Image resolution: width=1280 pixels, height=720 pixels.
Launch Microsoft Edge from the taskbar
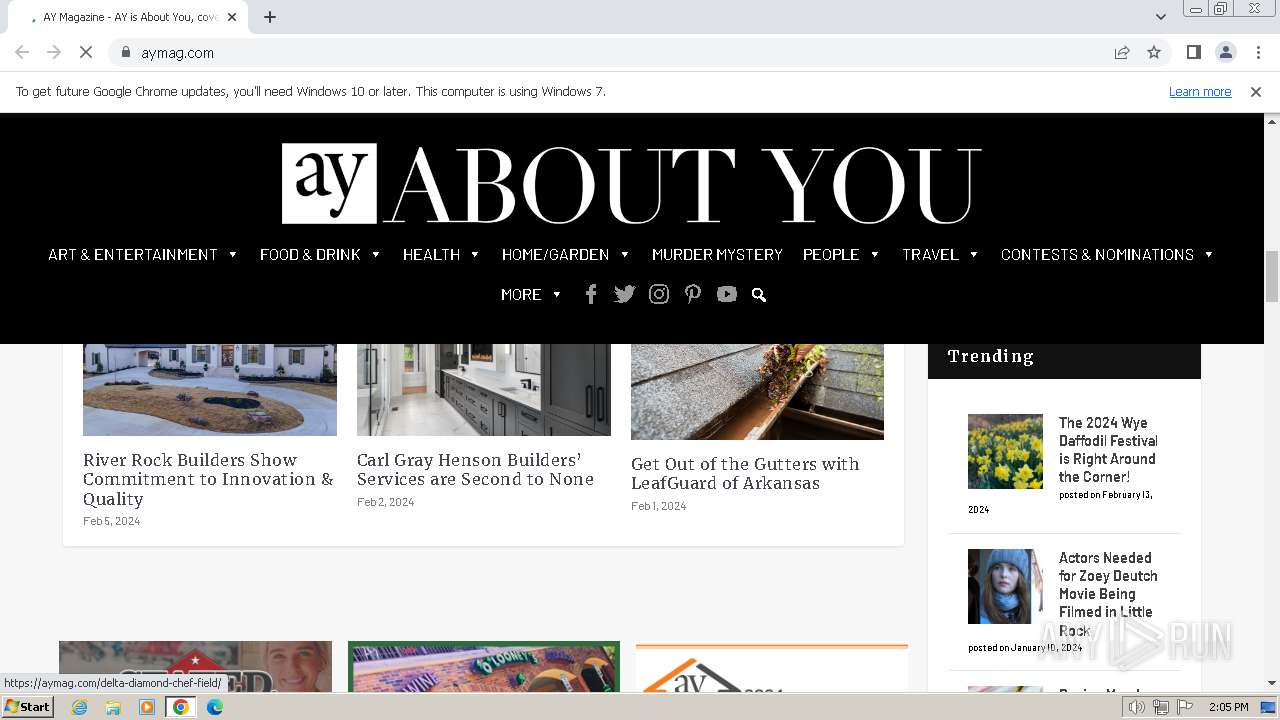(x=215, y=707)
